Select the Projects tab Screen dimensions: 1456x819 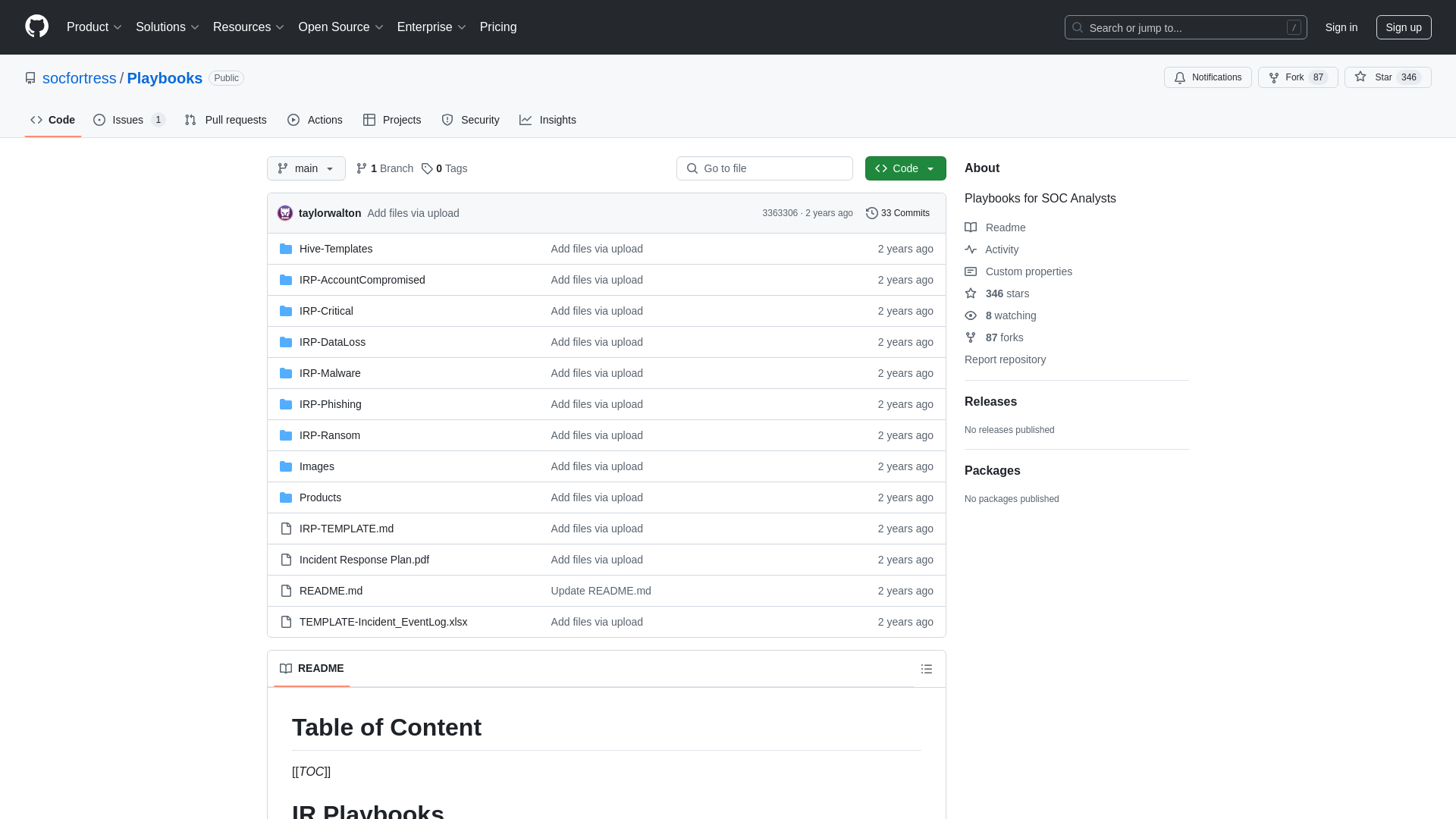coord(392,120)
